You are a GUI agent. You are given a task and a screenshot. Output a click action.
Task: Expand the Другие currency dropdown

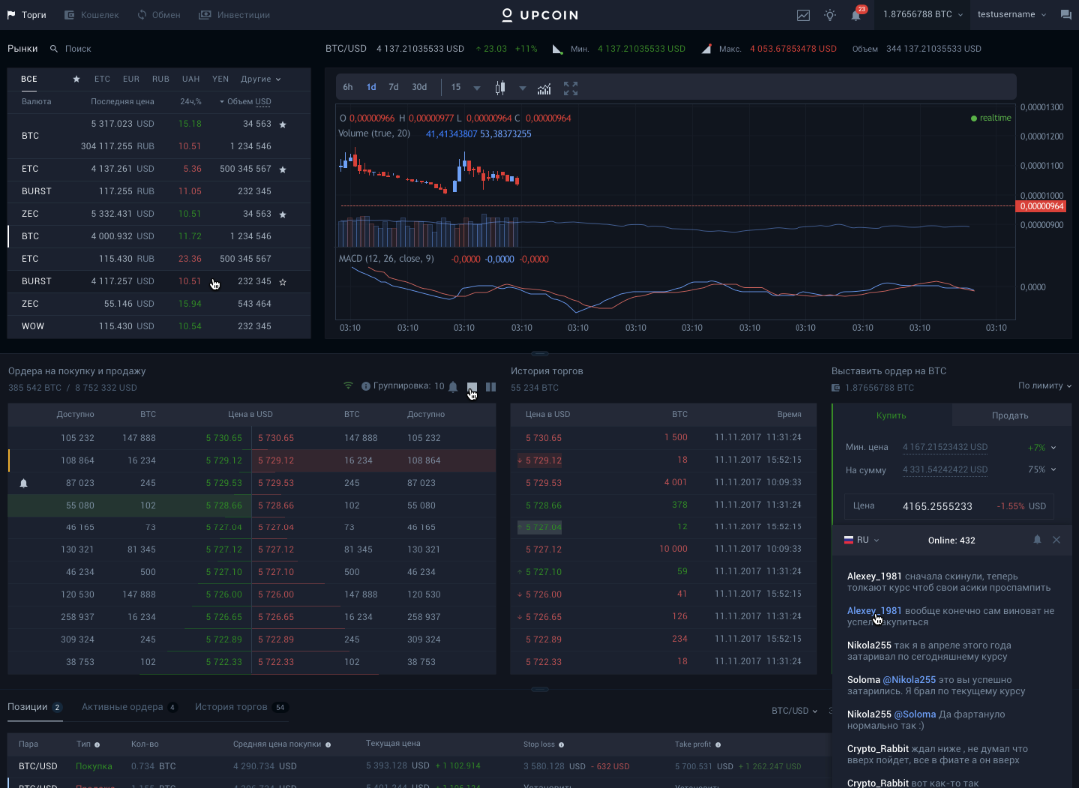(x=261, y=79)
